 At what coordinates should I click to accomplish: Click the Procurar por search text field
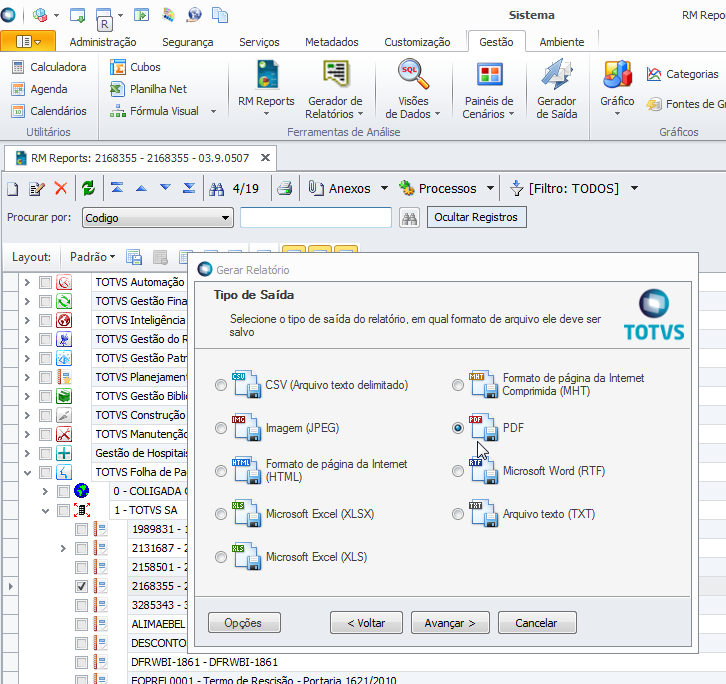(316, 218)
